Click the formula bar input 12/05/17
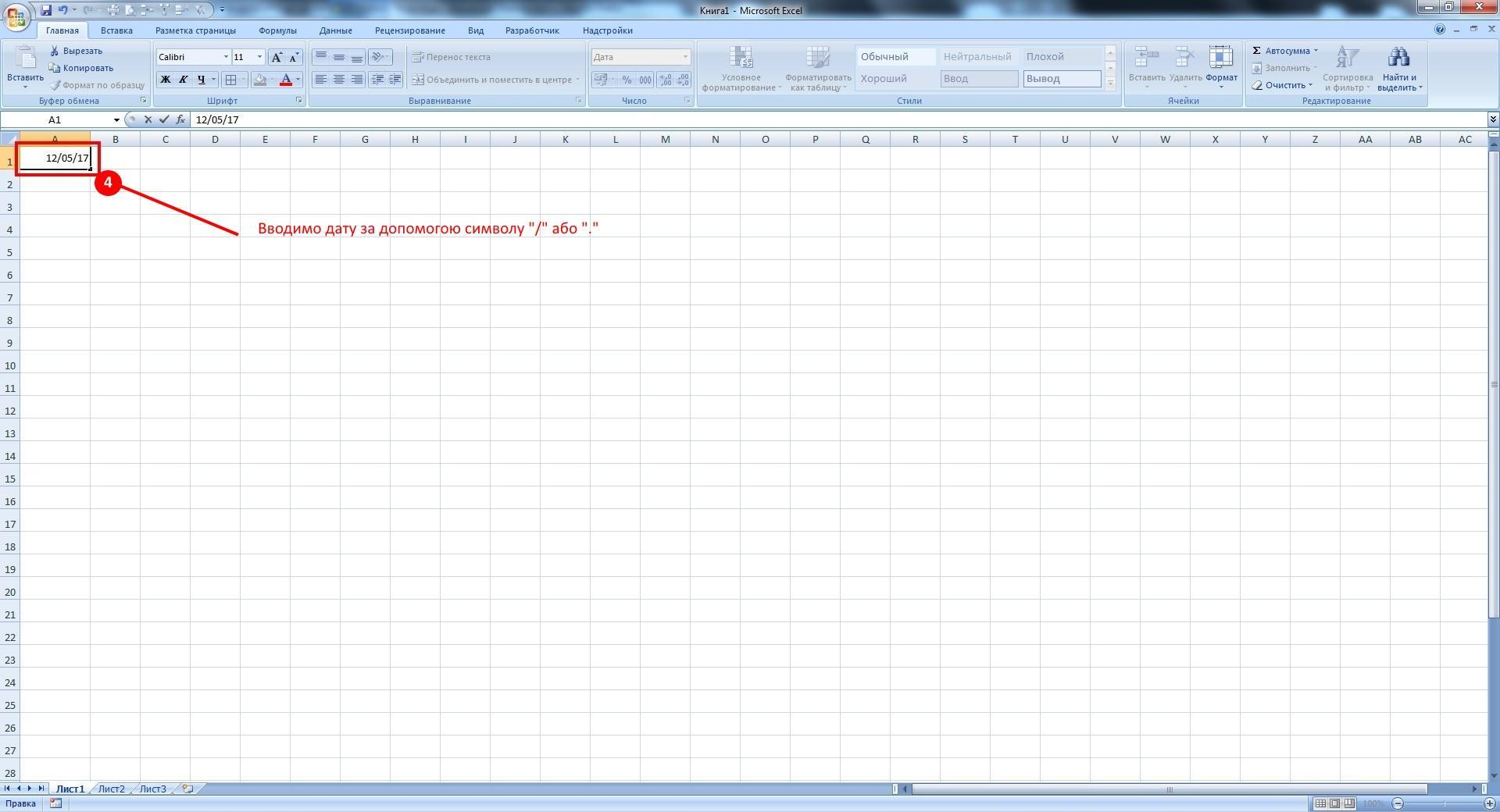This screenshot has height=812, width=1500. point(838,119)
